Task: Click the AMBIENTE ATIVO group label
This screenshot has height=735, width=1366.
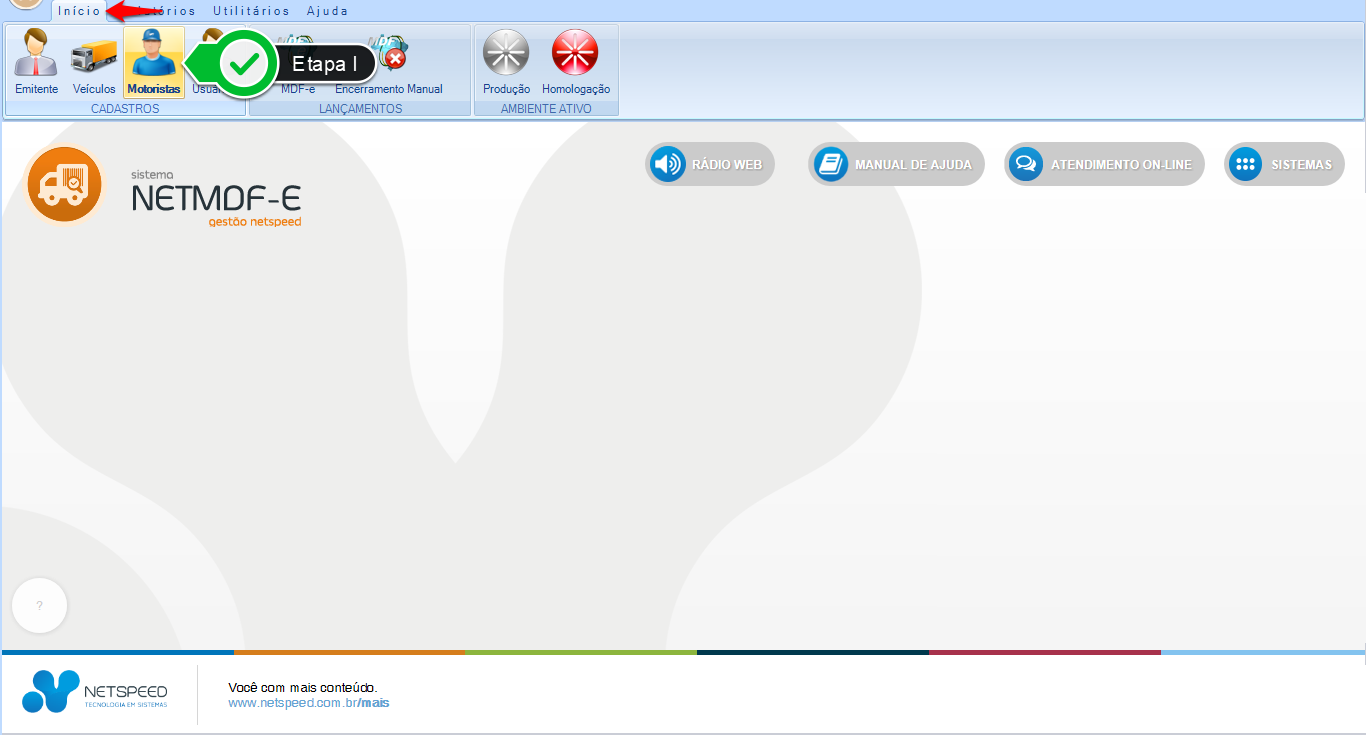Action: pos(546,109)
